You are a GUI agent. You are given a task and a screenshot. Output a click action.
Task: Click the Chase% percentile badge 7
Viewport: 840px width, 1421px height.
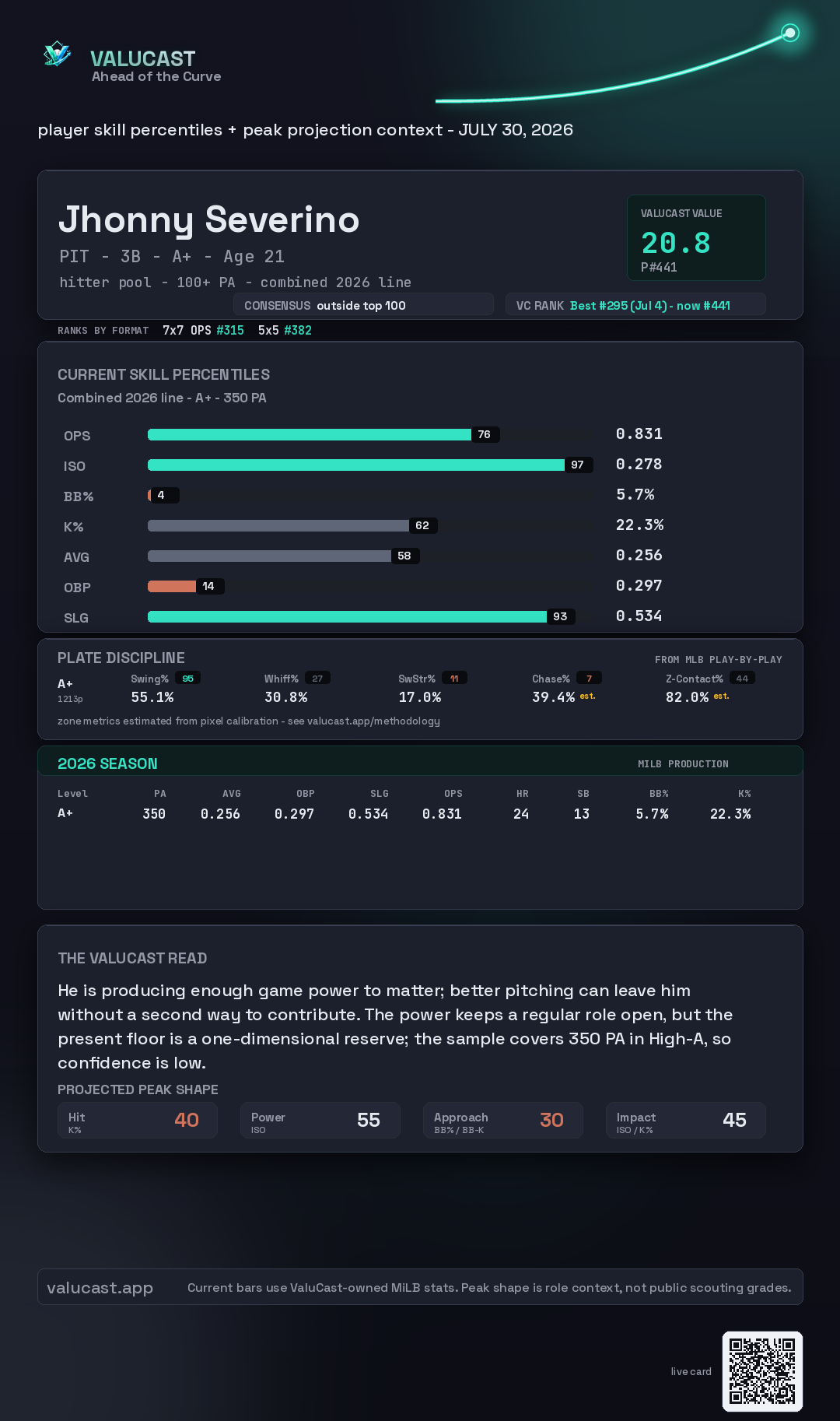tap(589, 679)
